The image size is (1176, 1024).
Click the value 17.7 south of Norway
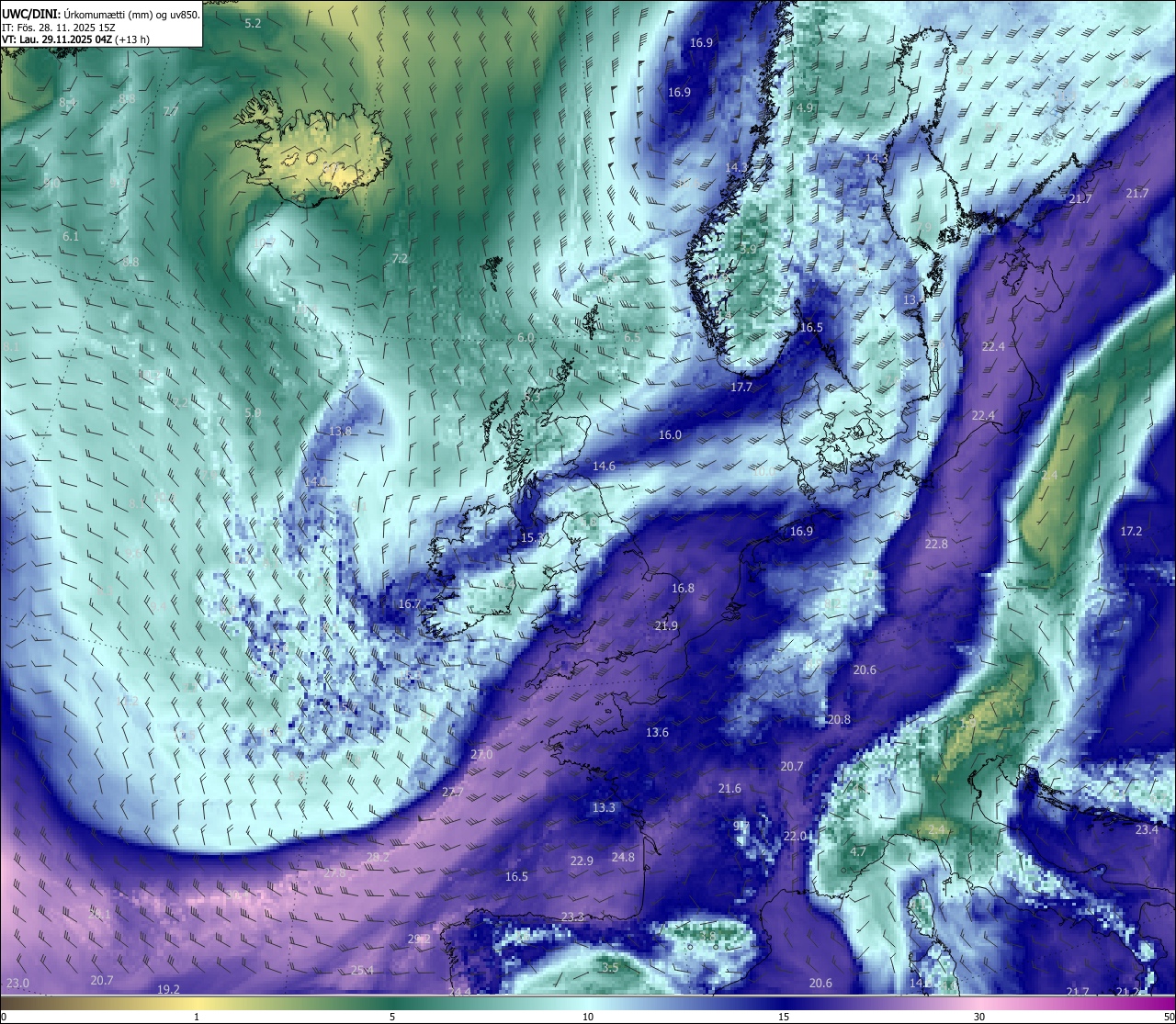point(741,387)
